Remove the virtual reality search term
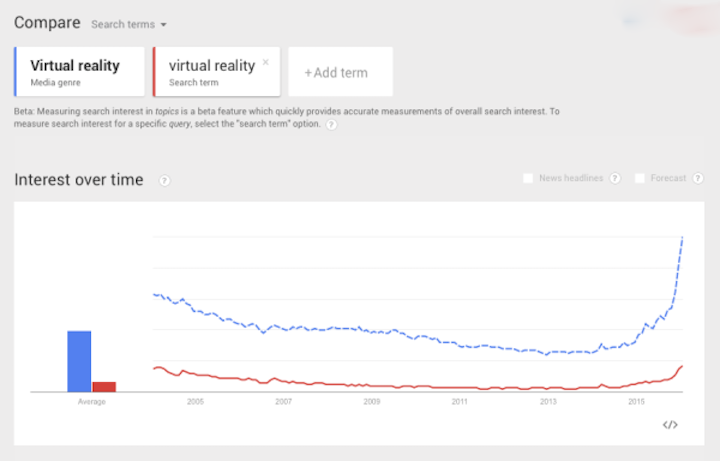 click(x=265, y=62)
